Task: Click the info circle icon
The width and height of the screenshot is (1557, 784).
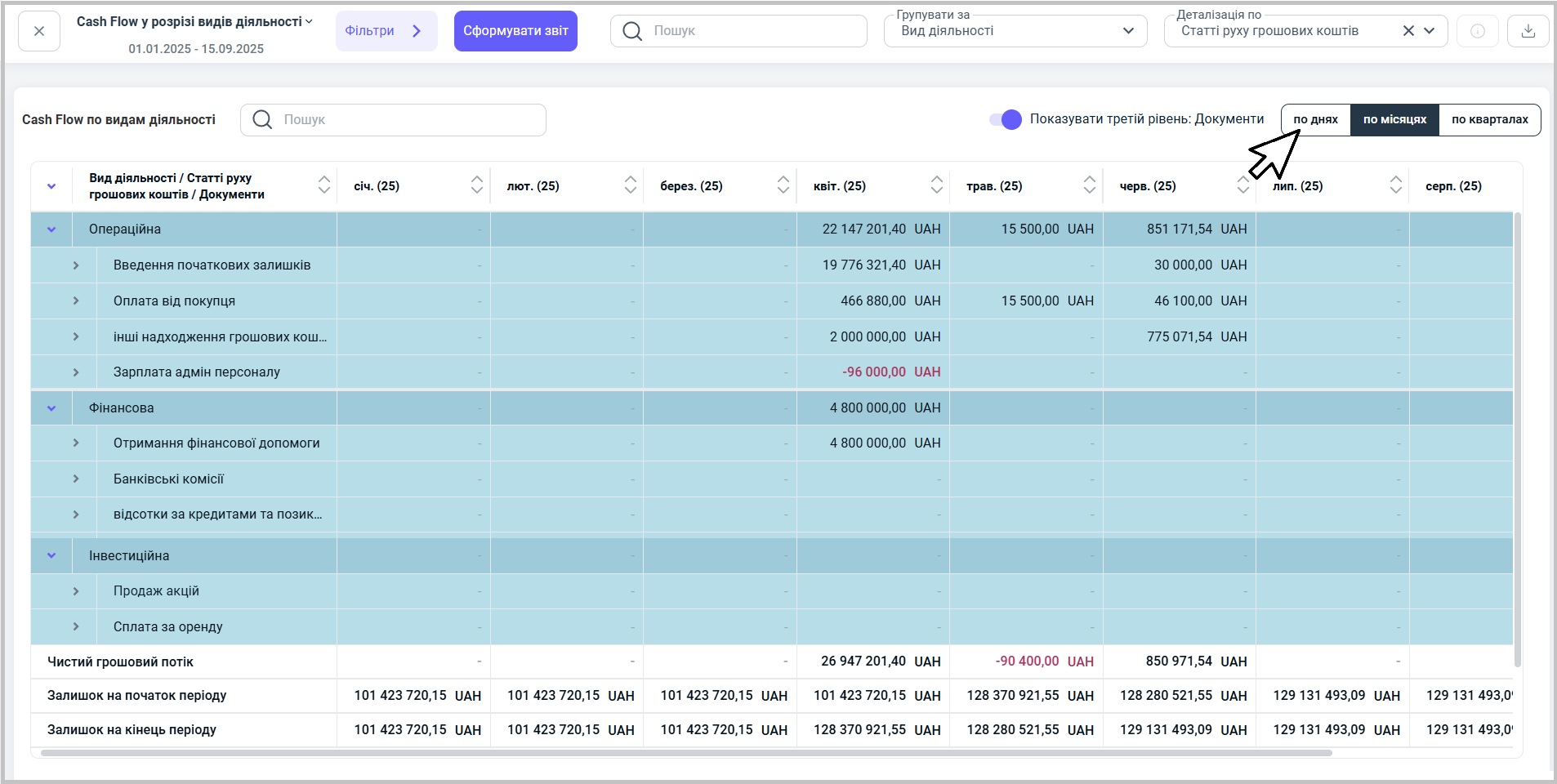Action: click(x=1477, y=31)
